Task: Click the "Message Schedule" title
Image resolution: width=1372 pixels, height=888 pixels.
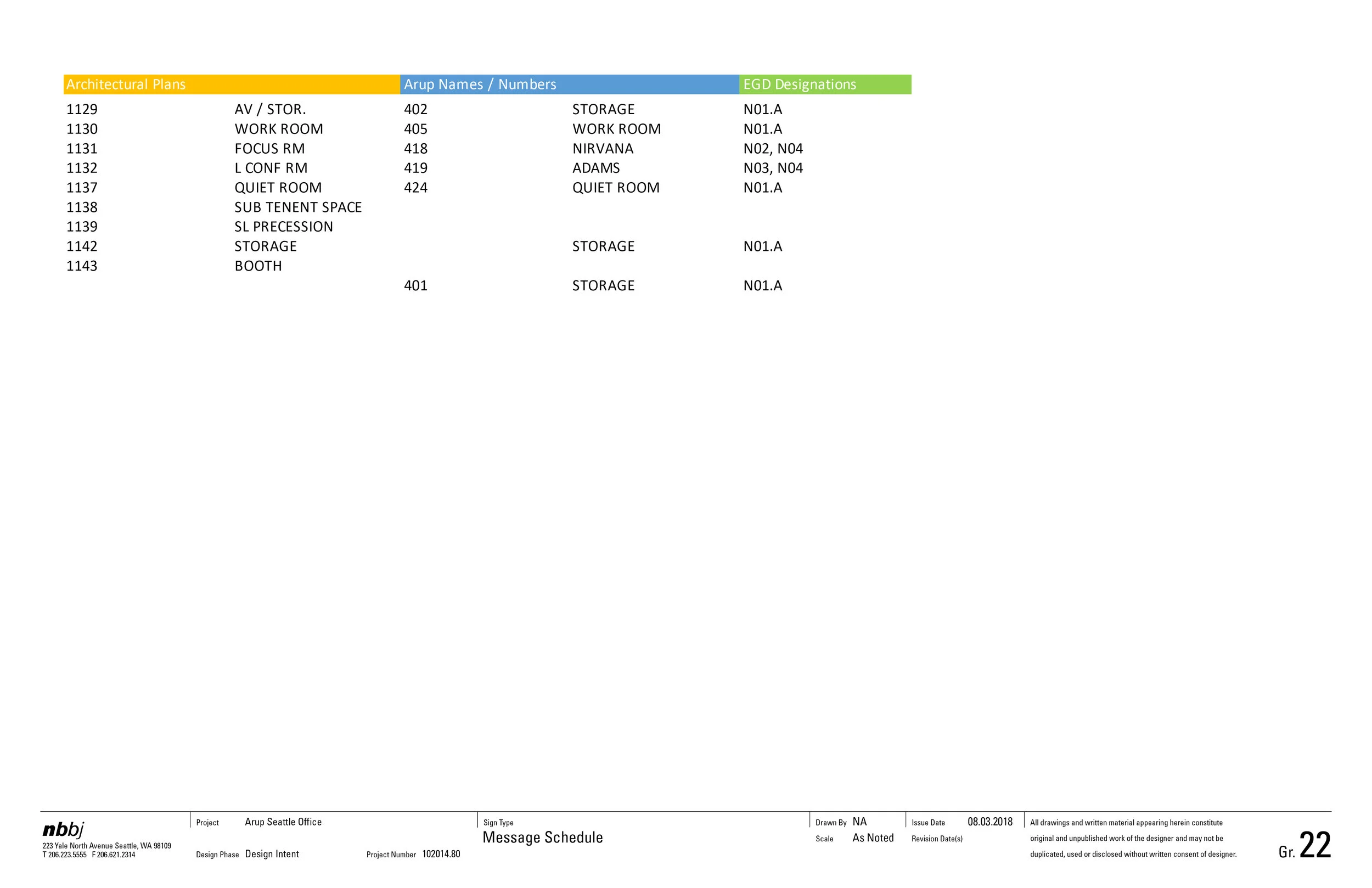Action: (542, 838)
